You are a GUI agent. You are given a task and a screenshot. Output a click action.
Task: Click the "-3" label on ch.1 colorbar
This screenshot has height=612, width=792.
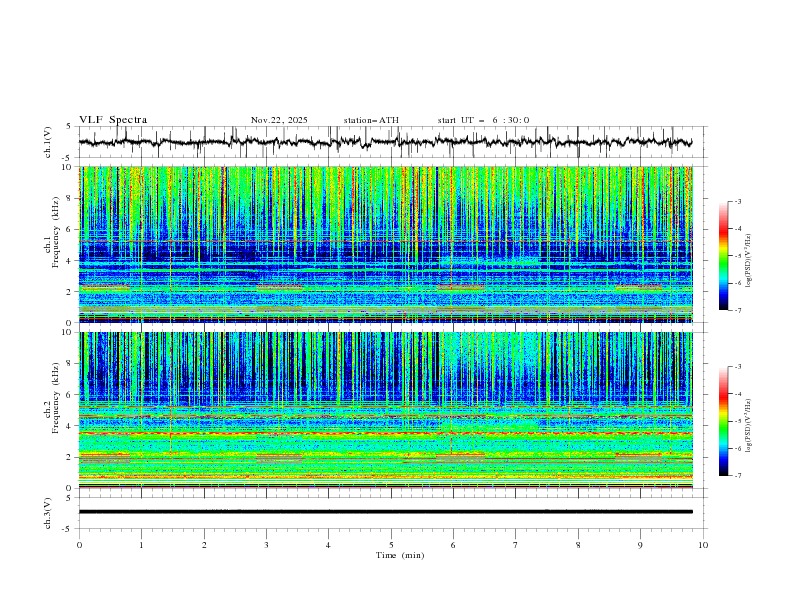[738, 201]
